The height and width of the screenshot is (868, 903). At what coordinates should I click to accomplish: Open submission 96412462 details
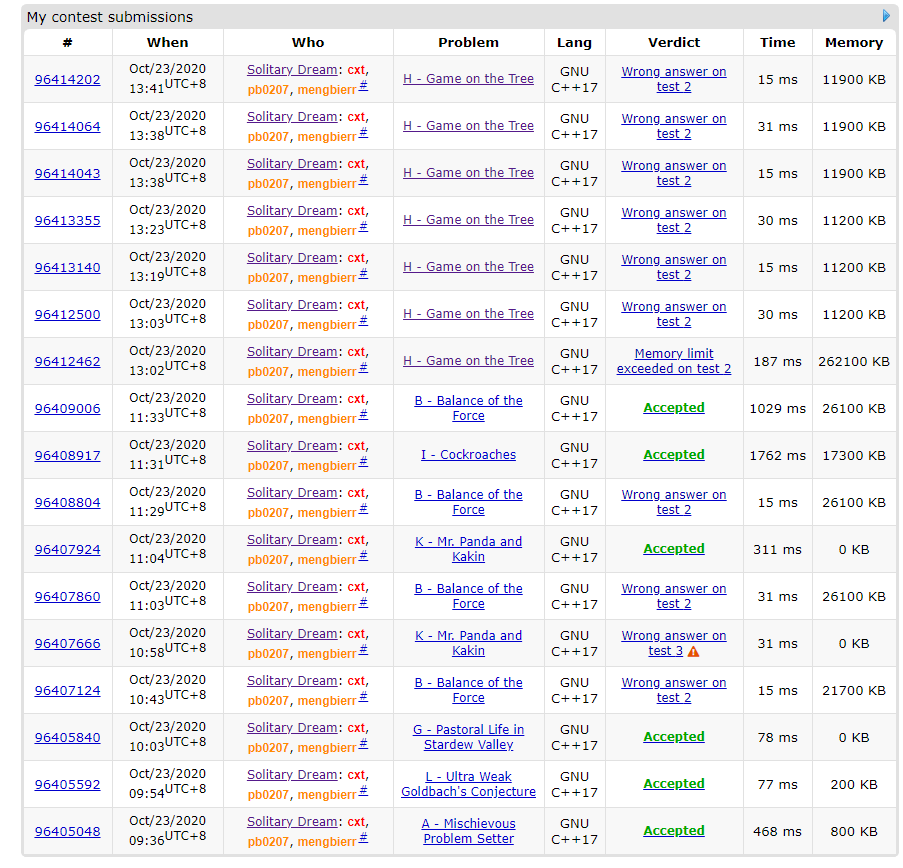click(x=67, y=362)
